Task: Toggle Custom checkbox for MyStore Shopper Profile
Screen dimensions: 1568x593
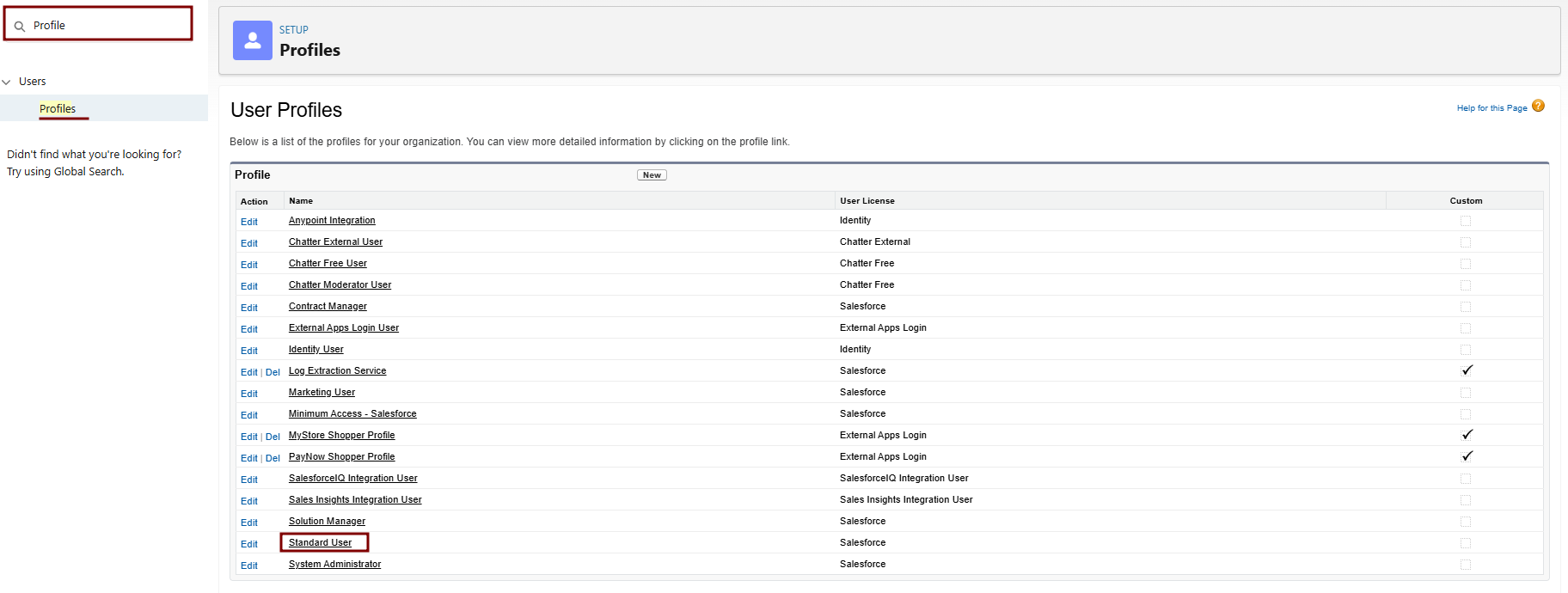Action: (1467, 435)
